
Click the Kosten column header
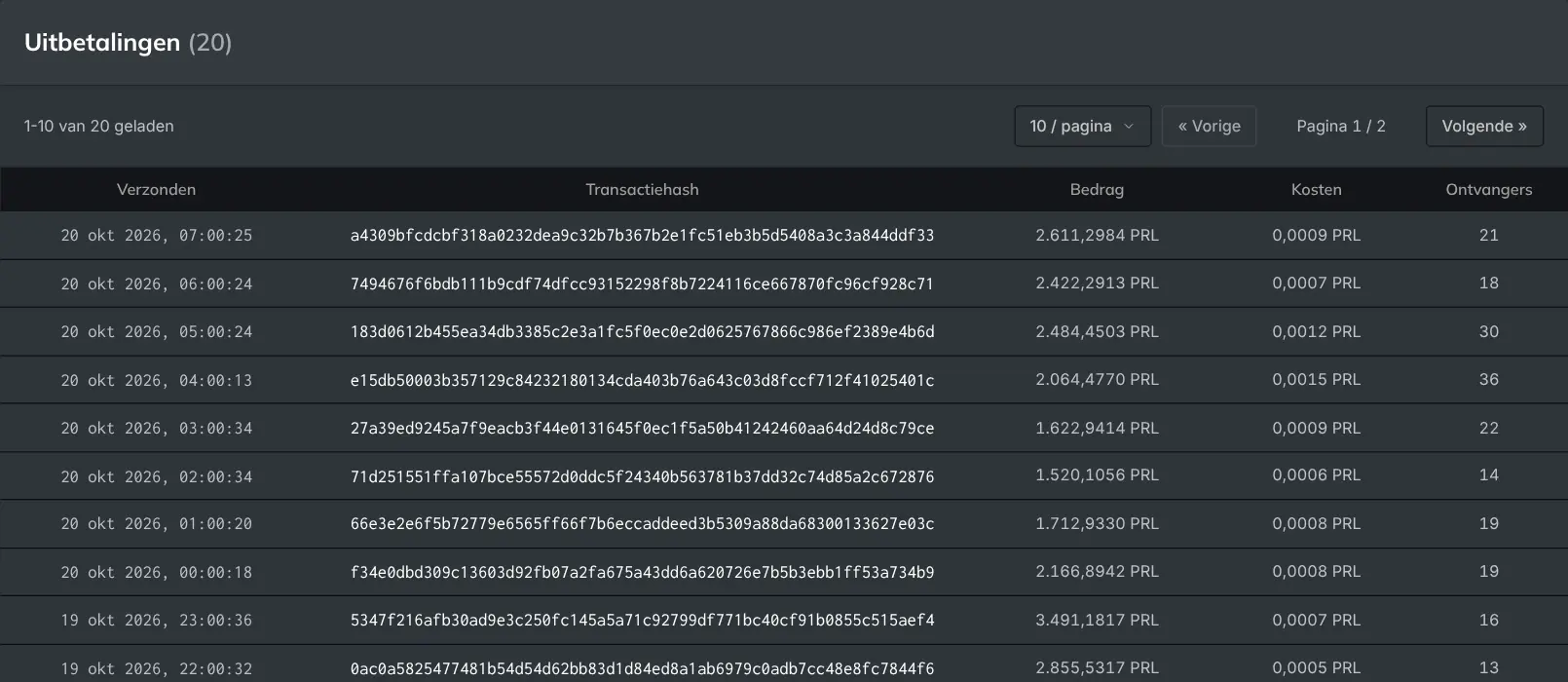(1316, 190)
